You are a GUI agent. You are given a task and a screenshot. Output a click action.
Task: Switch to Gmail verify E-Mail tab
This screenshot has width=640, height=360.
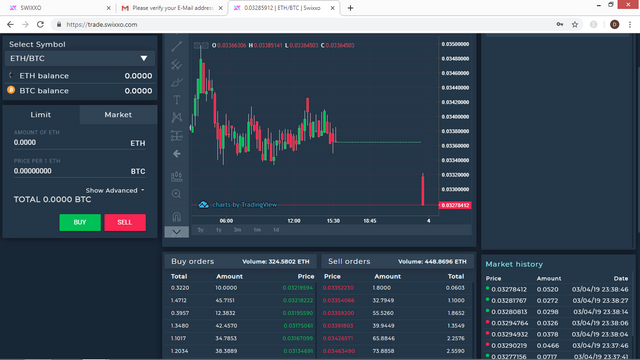(172, 8)
